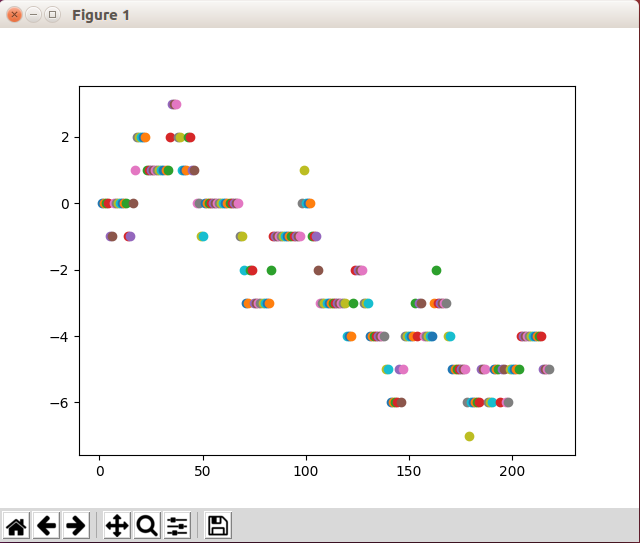Reset the plot to original view (Home)

(16, 525)
